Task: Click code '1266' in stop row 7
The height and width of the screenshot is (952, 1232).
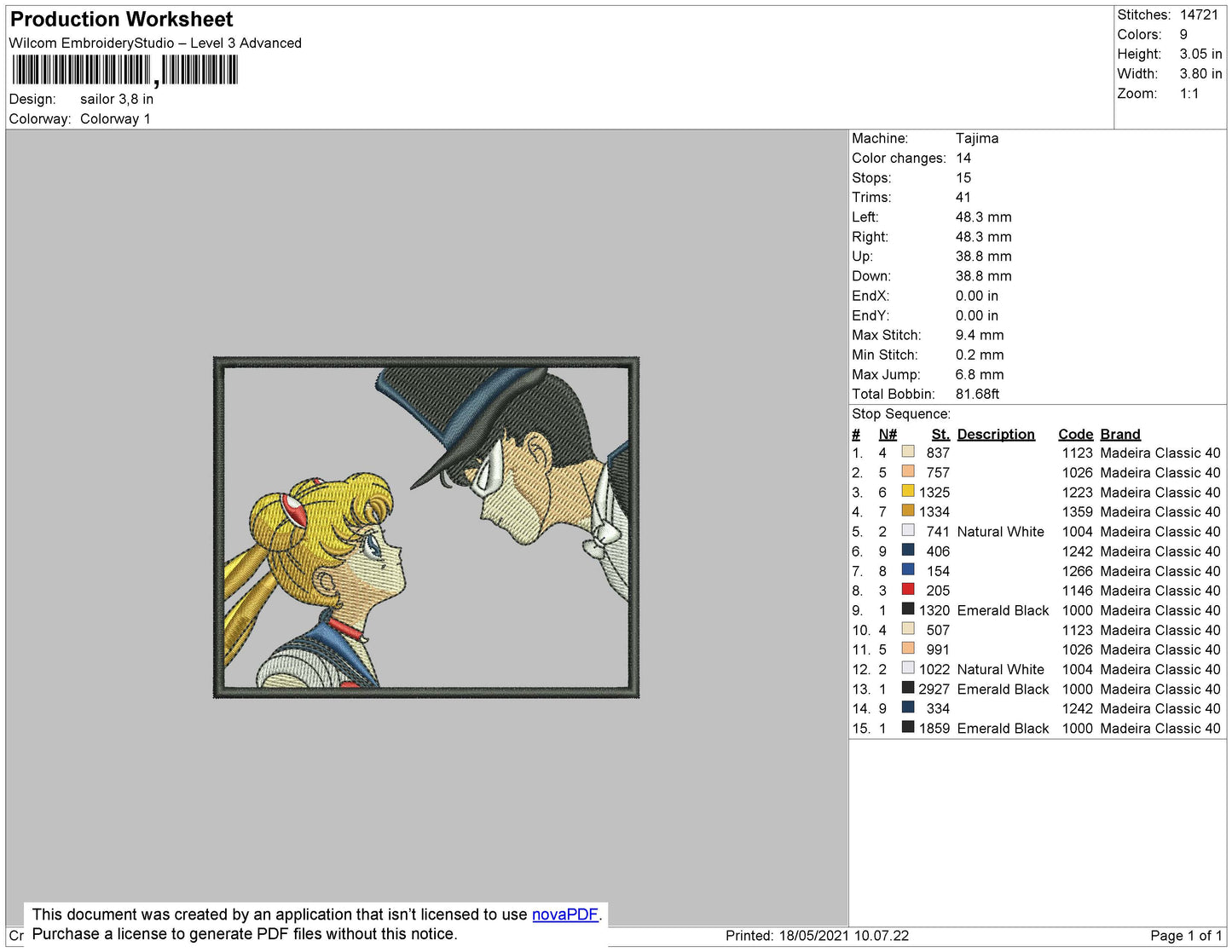Action: point(1077,572)
